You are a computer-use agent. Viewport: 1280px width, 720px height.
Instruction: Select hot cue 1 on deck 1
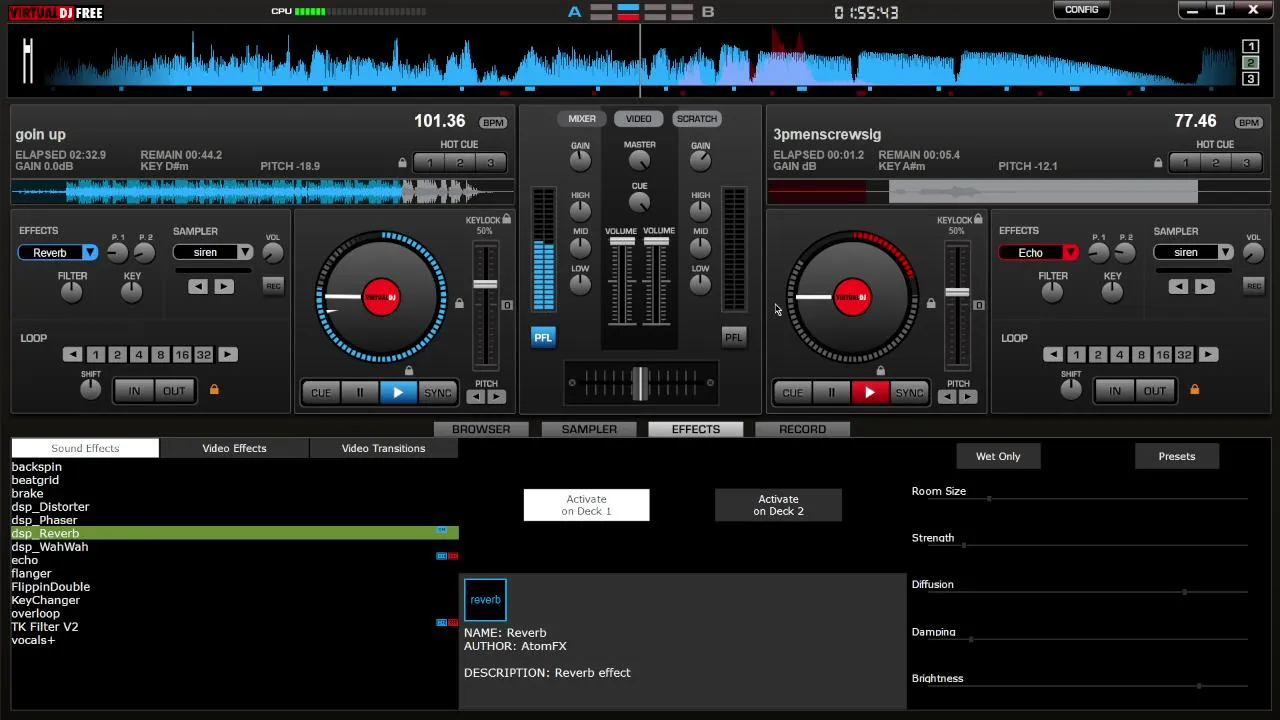pos(430,163)
